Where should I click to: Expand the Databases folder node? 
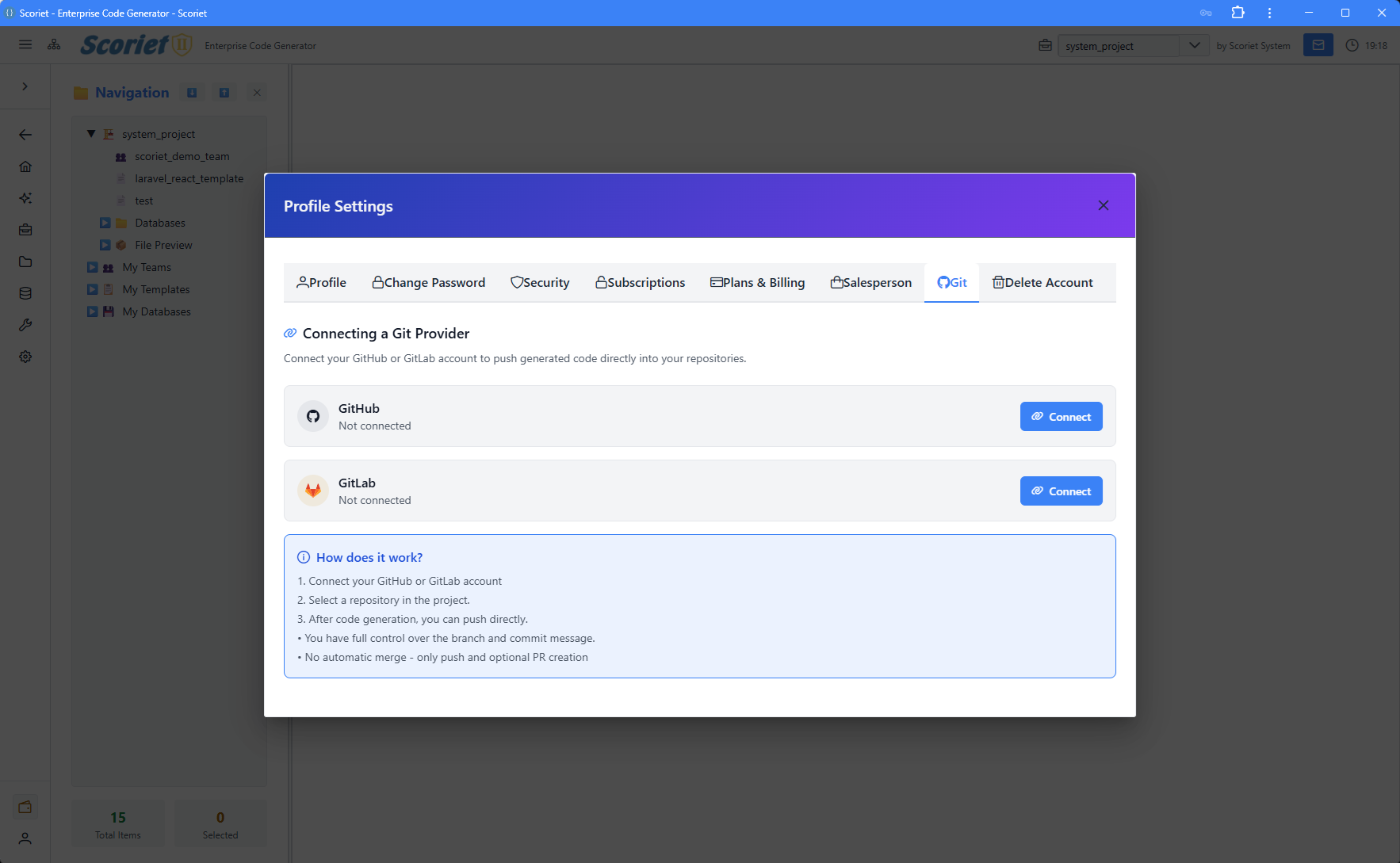[x=105, y=223]
